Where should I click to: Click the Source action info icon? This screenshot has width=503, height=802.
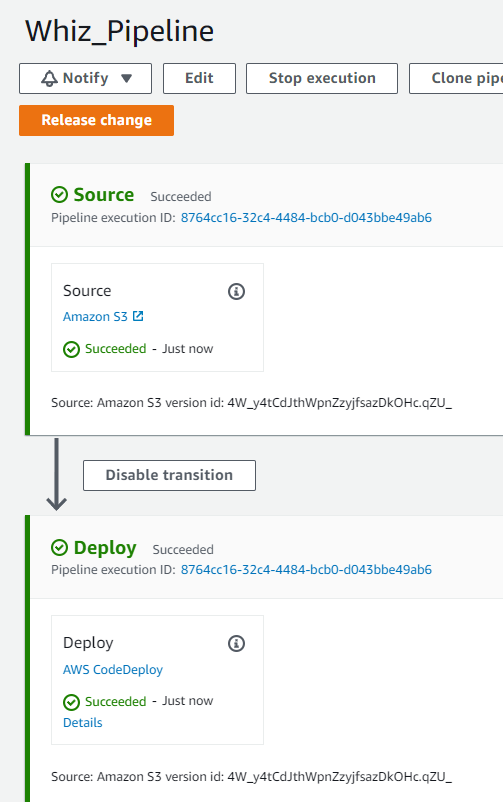pos(236,292)
